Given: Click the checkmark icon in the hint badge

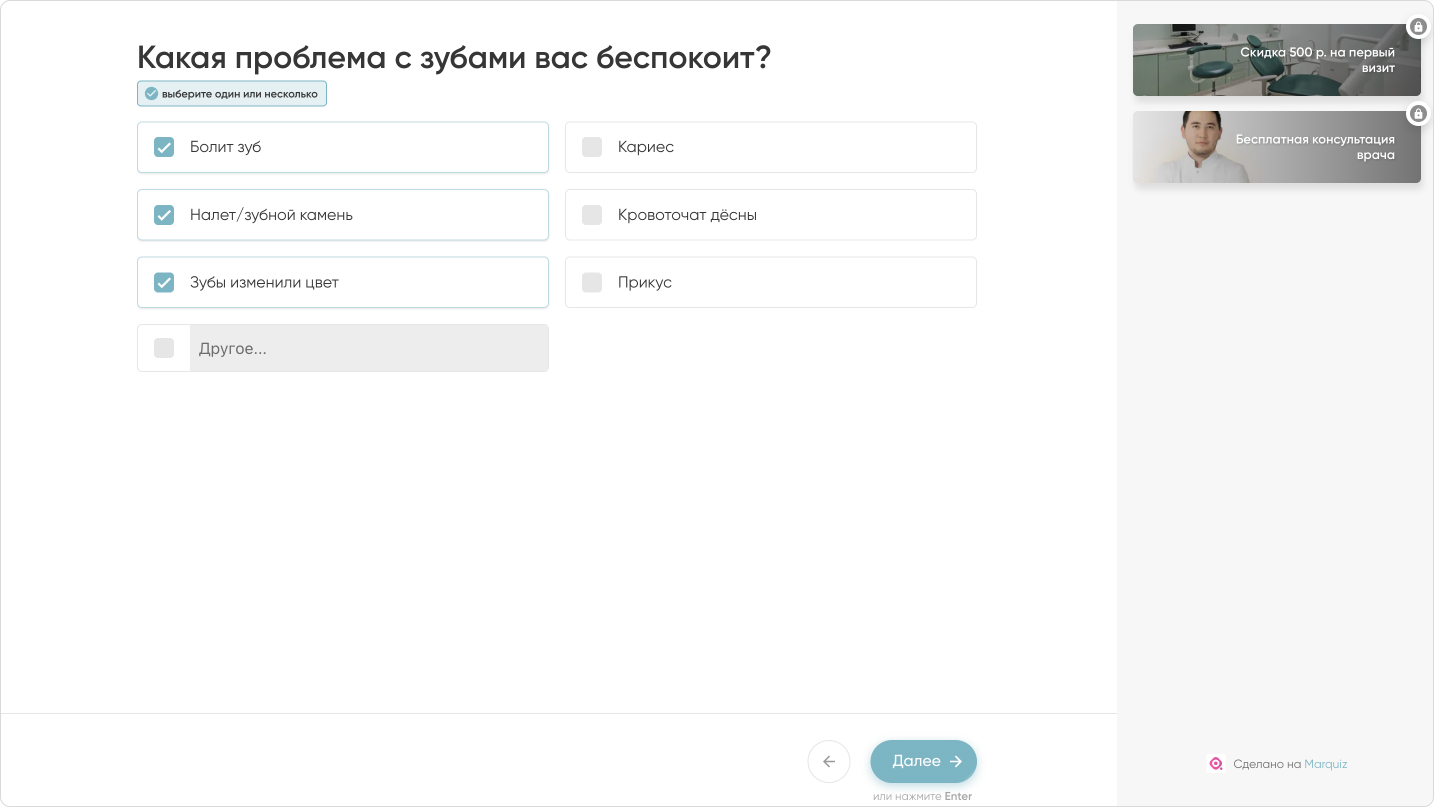Looking at the screenshot, I should coord(151,93).
